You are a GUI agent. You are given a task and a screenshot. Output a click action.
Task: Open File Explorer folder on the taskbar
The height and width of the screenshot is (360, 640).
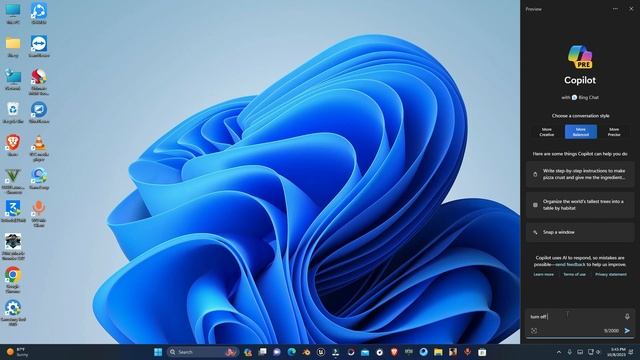click(438, 352)
